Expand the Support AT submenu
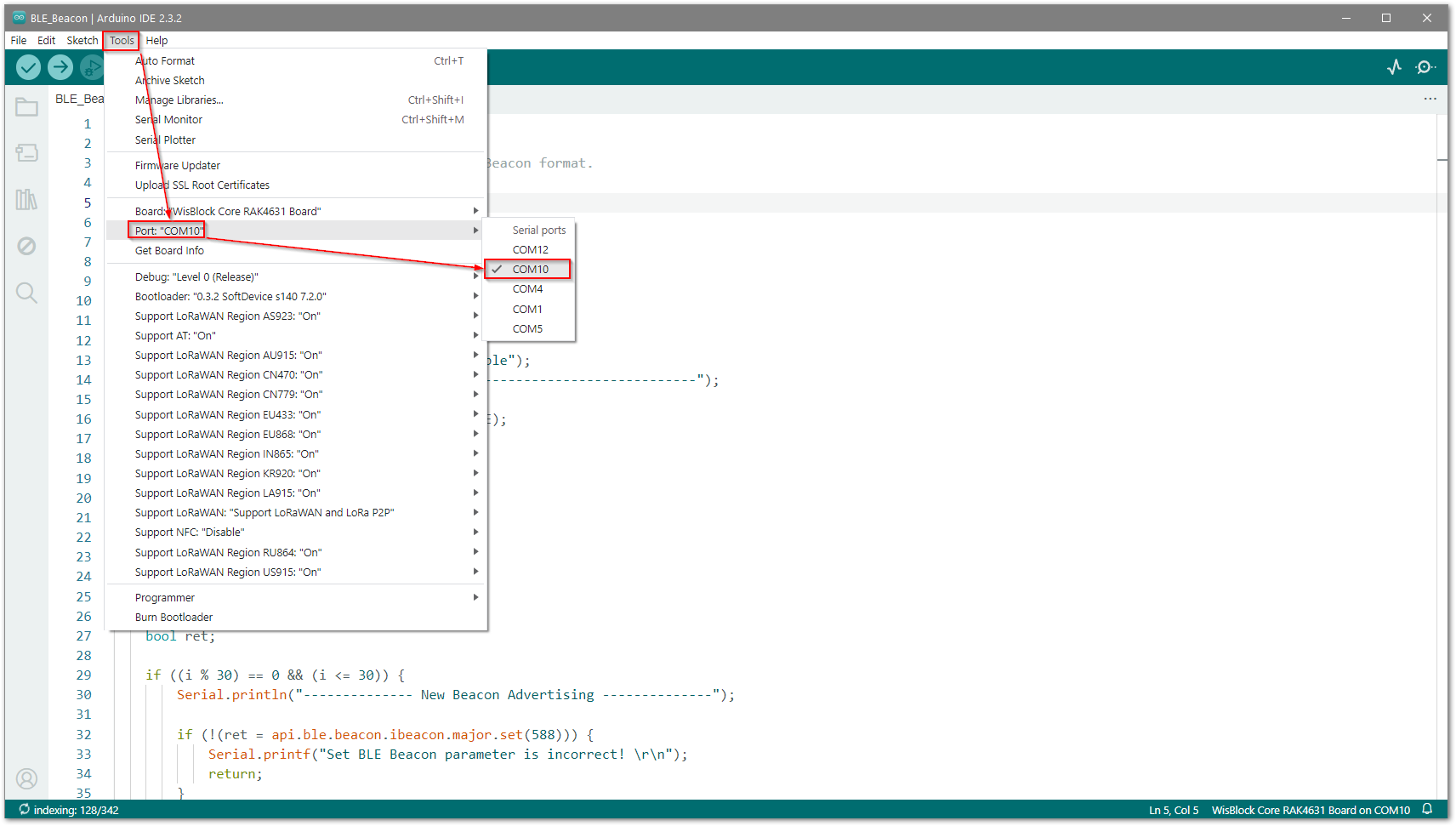Screen dimensions: 1456x826 295,335
